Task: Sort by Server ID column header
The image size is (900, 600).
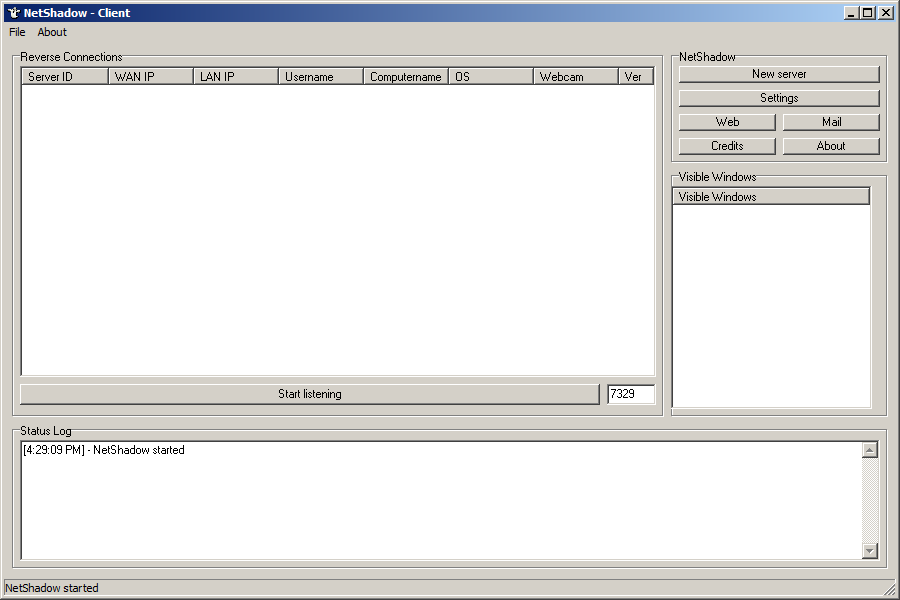Action: pos(64,77)
